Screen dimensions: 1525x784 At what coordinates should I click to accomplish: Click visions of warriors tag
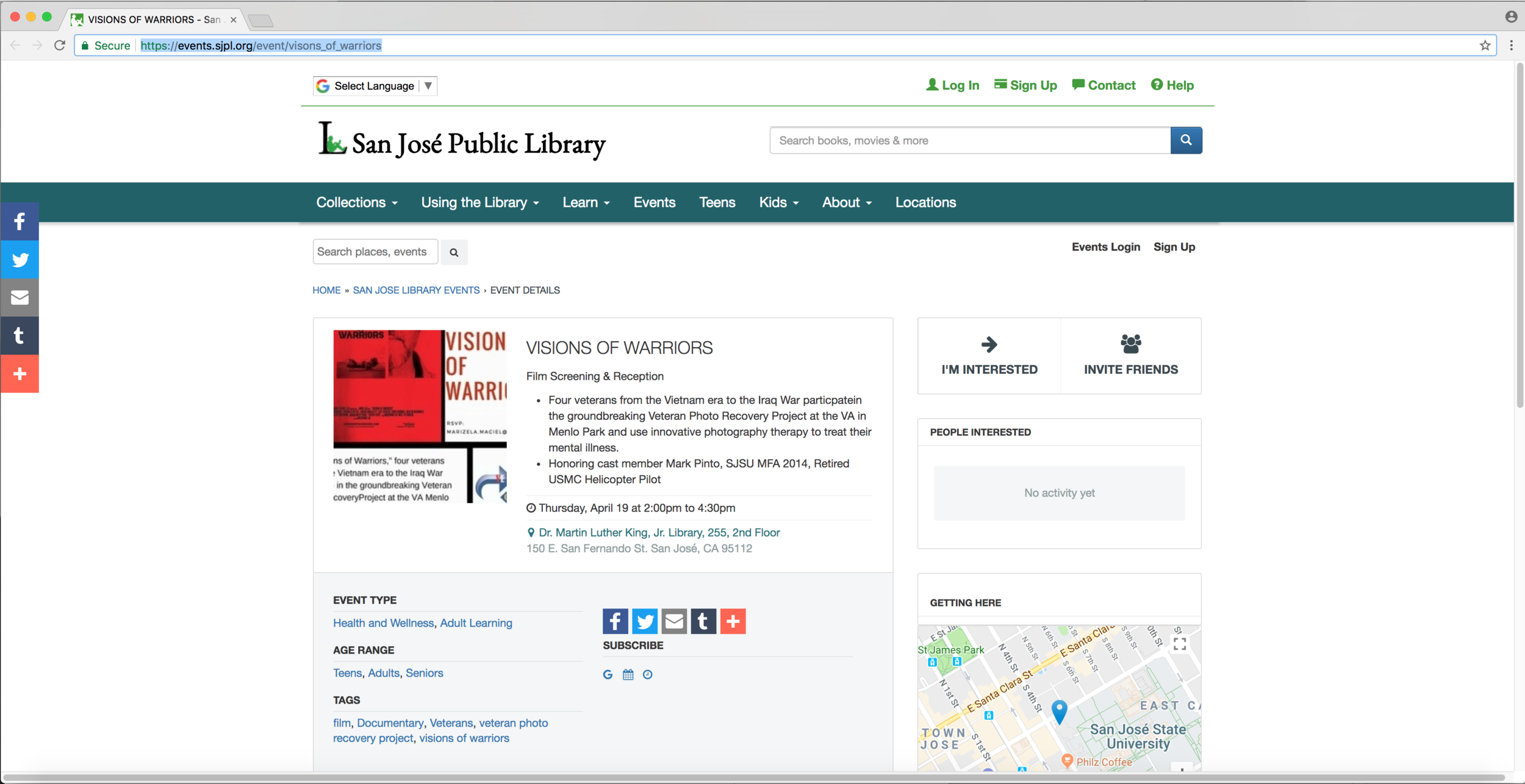[464, 738]
